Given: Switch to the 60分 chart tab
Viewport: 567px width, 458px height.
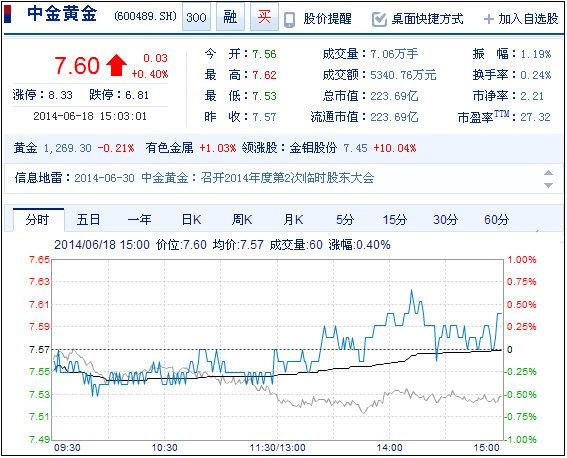Looking at the screenshot, I should [496, 220].
